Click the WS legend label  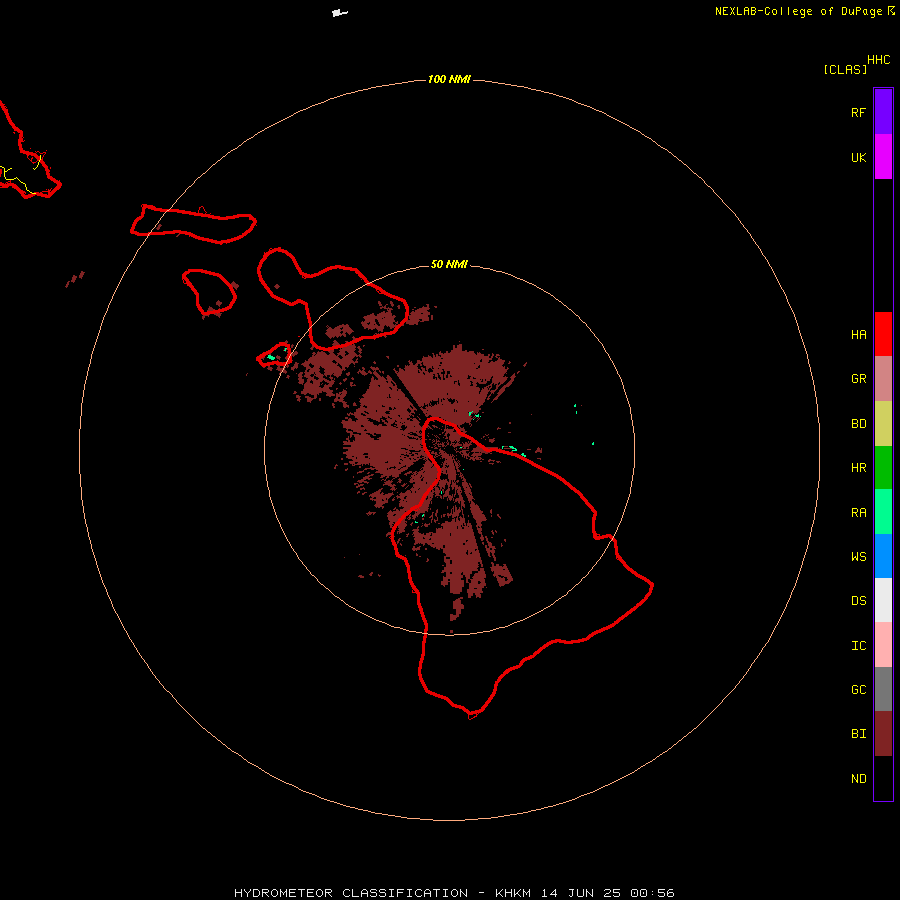coord(858,557)
